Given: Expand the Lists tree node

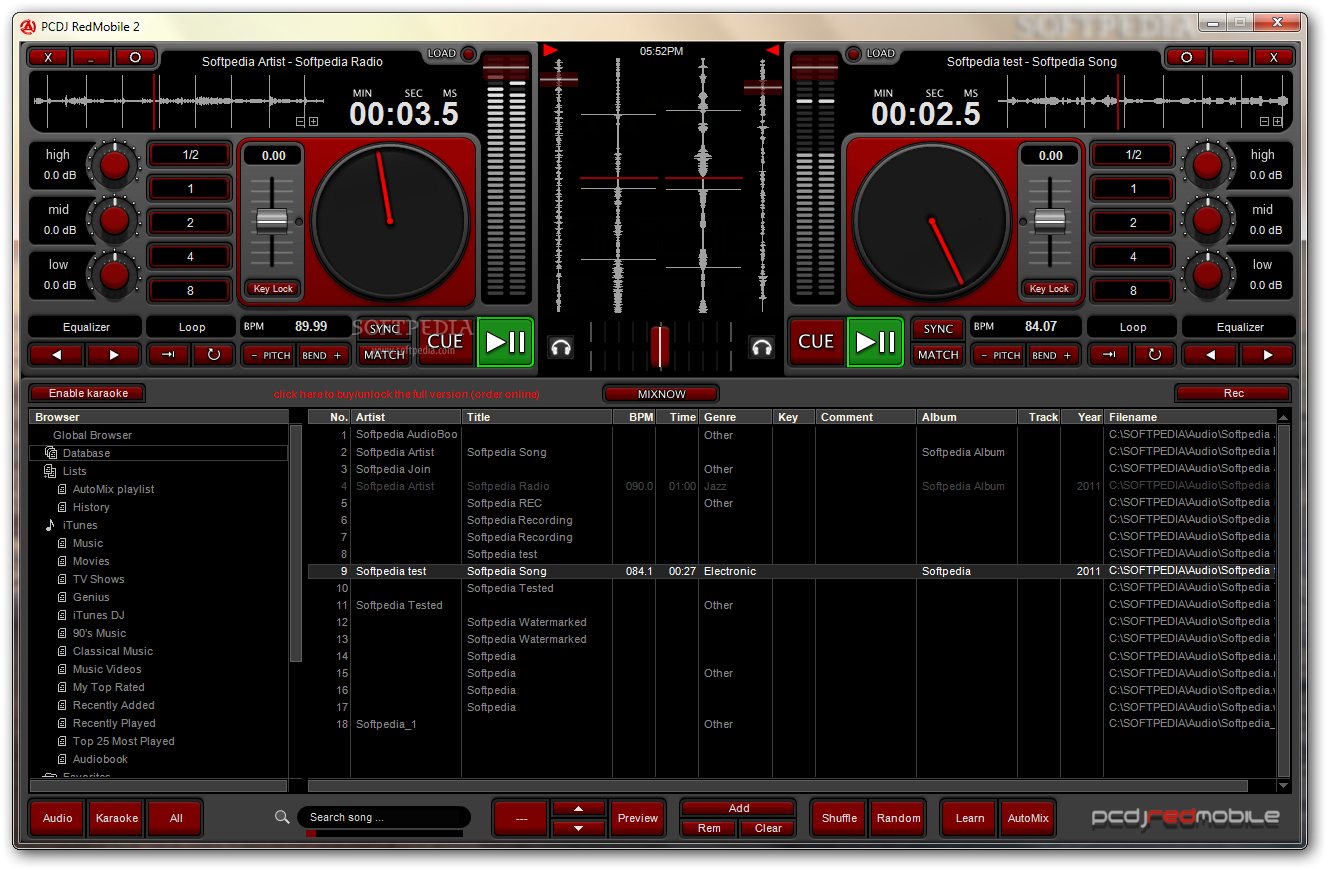Looking at the screenshot, I should point(51,471).
